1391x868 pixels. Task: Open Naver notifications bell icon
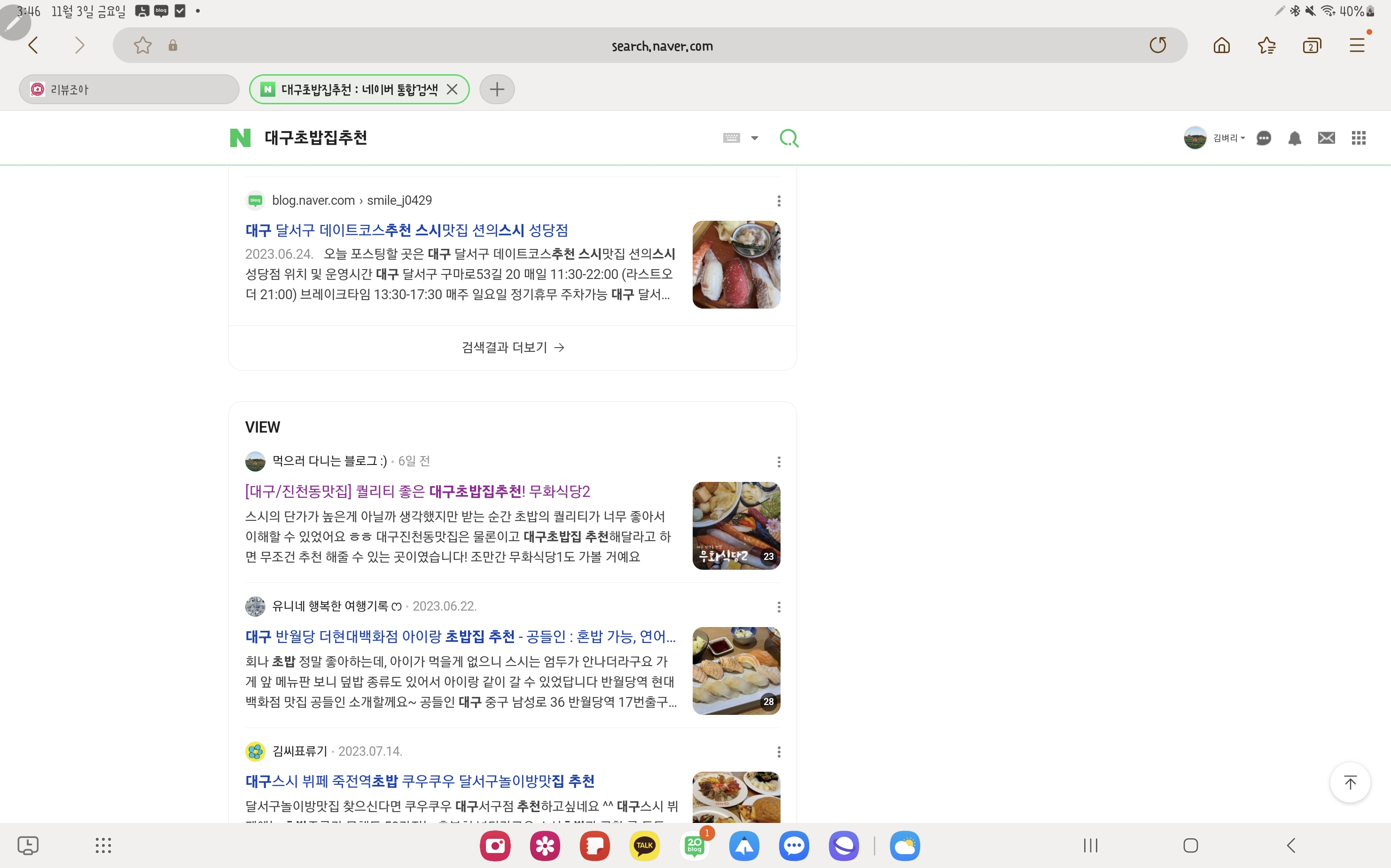click(x=1295, y=138)
